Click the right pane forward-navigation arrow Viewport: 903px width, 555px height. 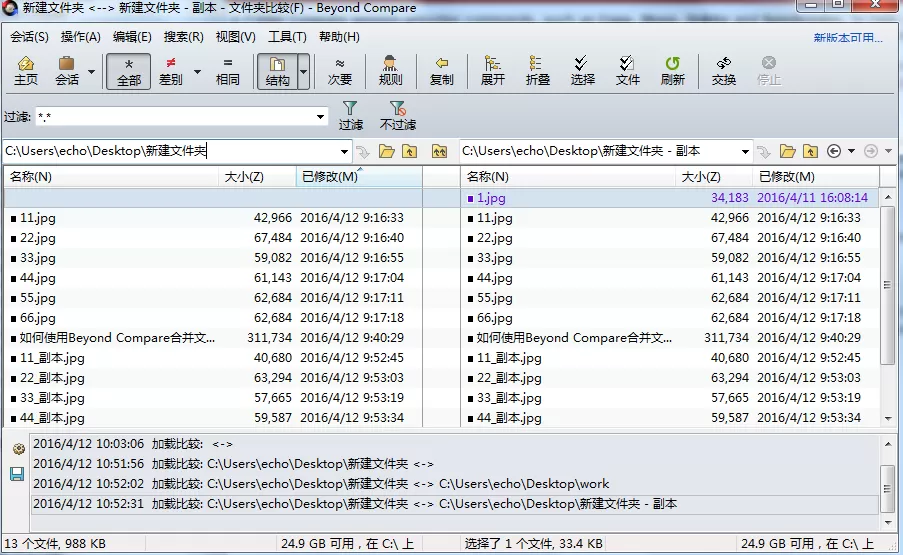point(871,151)
